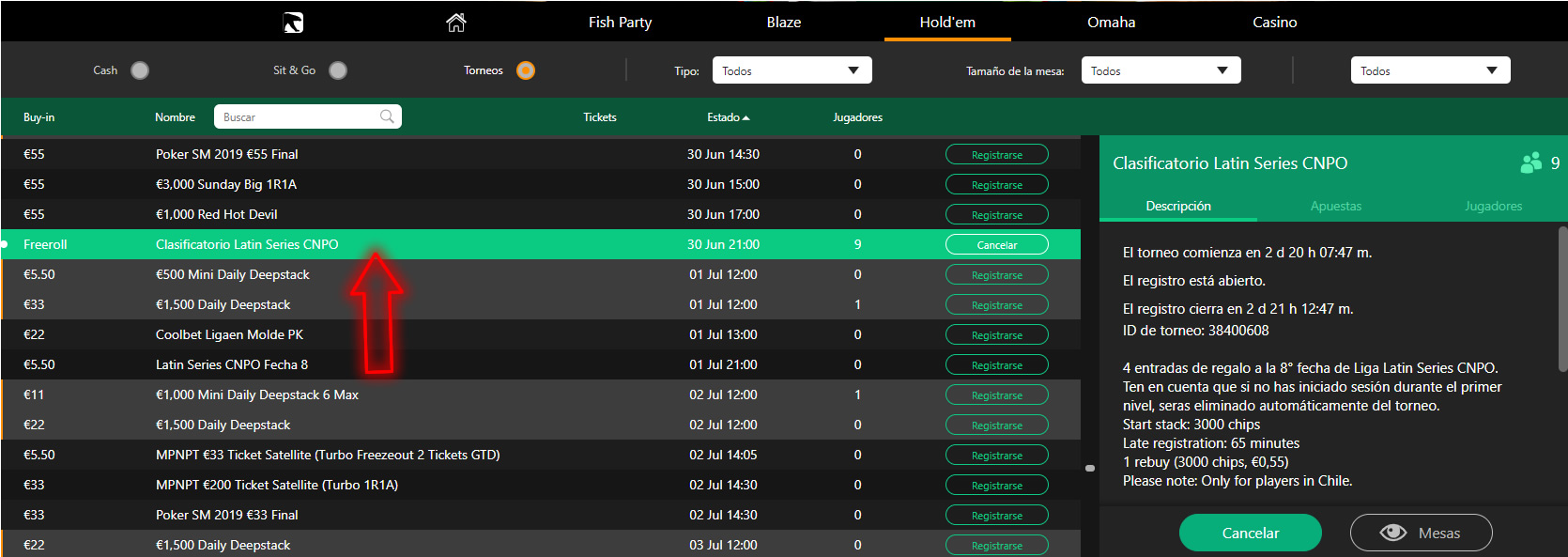Screen dimensions: 1568x557
Task: Select the Sit & Go radio button
Action: 338,70
